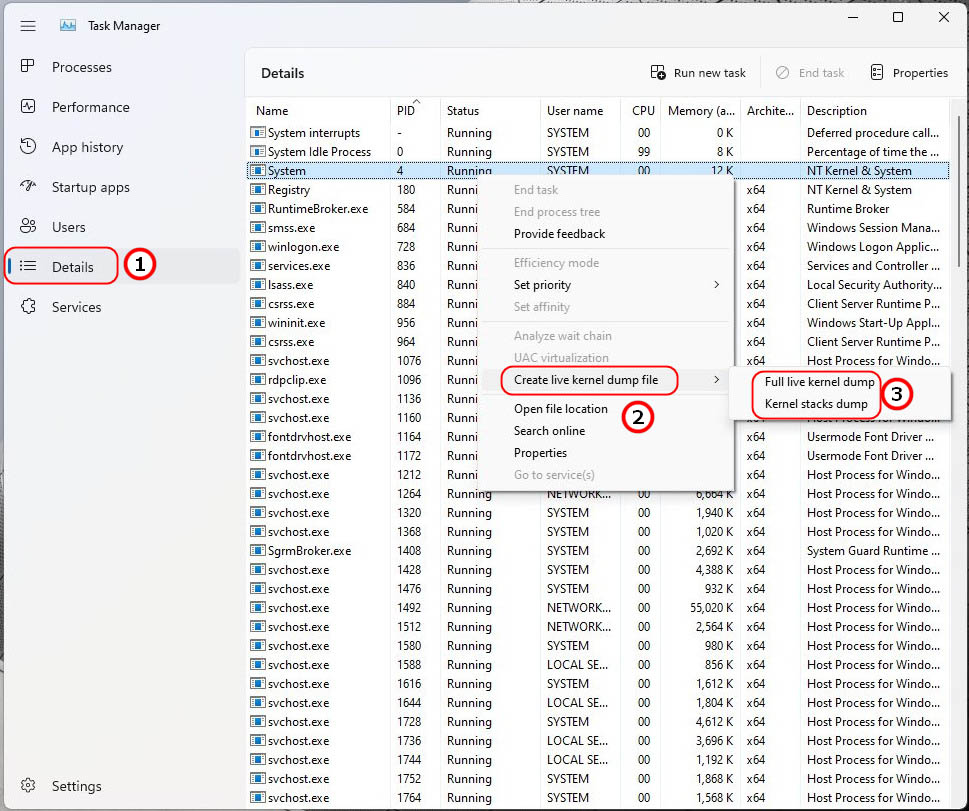Click the System Guard Runtime description
969x811 pixels.
(x=873, y=551)
